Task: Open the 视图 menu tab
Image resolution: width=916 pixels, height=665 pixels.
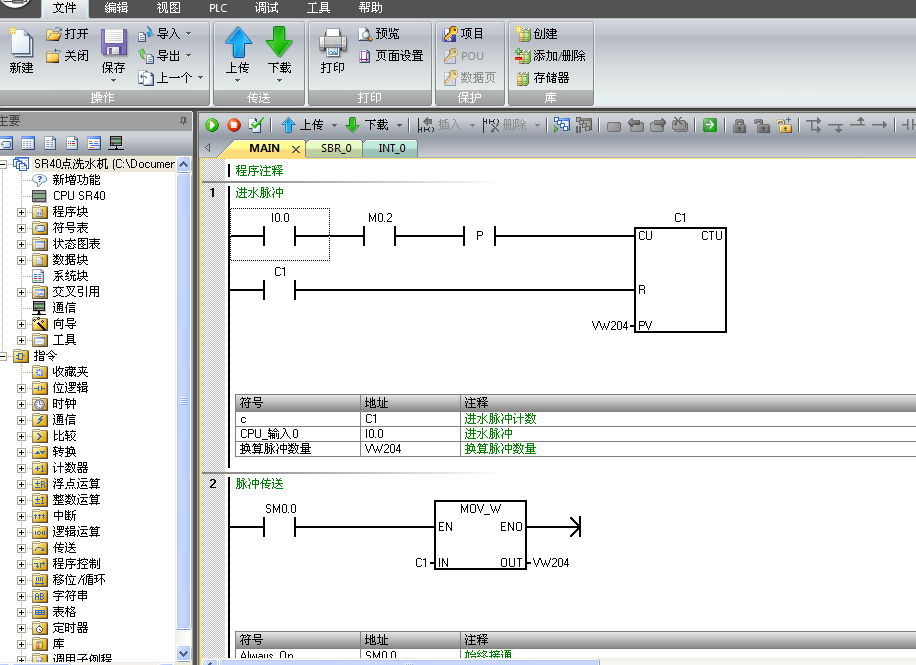Action: (169, 8)
